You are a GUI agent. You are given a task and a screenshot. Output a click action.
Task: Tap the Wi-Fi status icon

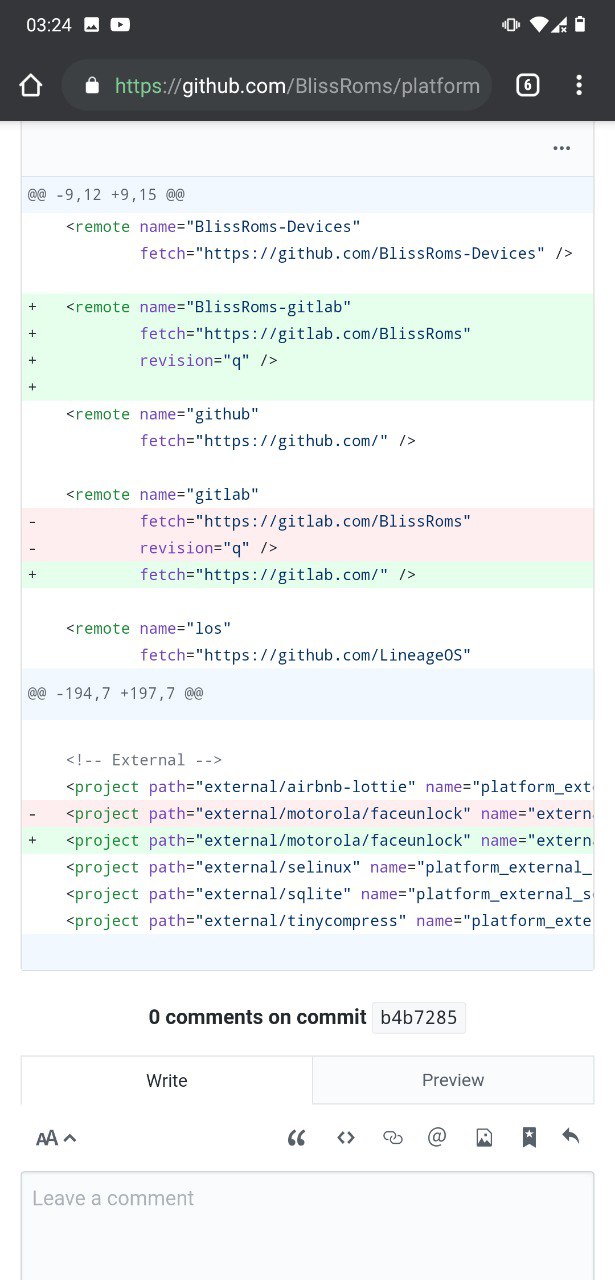540,25
